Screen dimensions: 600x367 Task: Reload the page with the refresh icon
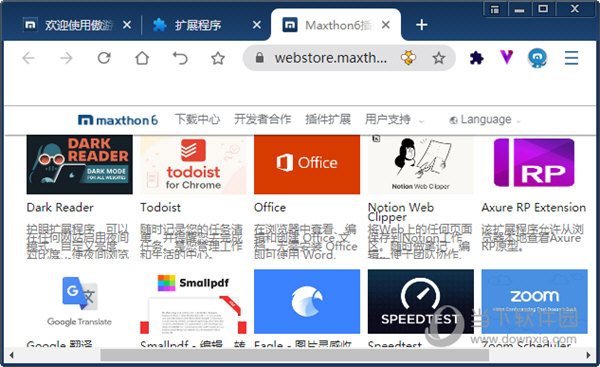tap(104, 58)
